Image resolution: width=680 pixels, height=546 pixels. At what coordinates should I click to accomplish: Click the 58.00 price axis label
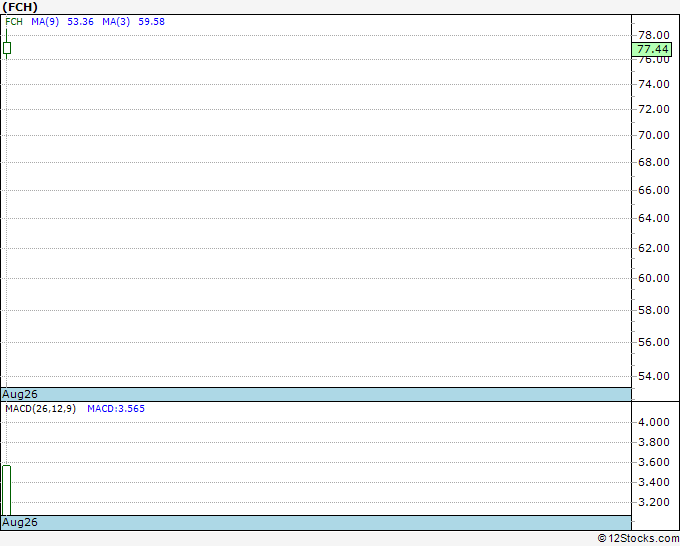click(654, 310)
